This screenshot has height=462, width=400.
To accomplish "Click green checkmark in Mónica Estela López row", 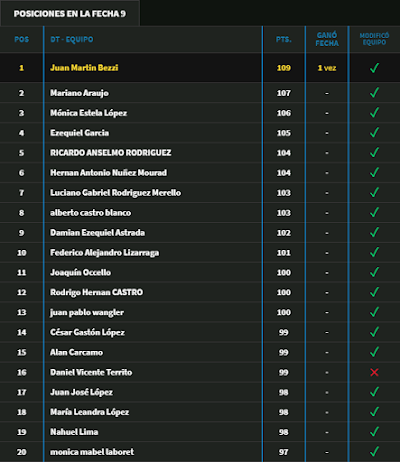I will [374, 112].
